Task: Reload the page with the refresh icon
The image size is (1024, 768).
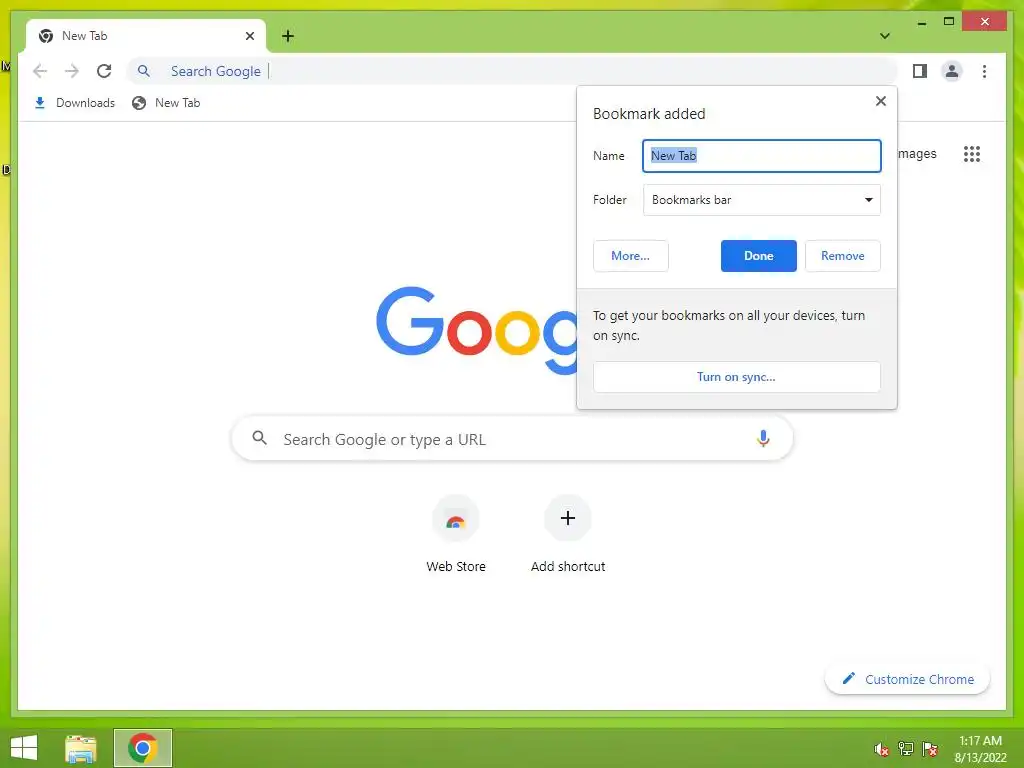Action: 104,71
